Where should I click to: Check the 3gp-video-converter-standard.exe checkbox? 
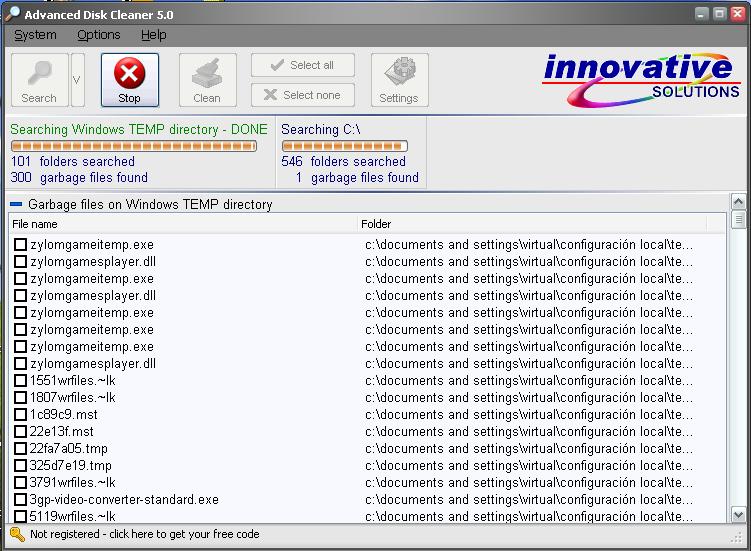tap(20, 500)
